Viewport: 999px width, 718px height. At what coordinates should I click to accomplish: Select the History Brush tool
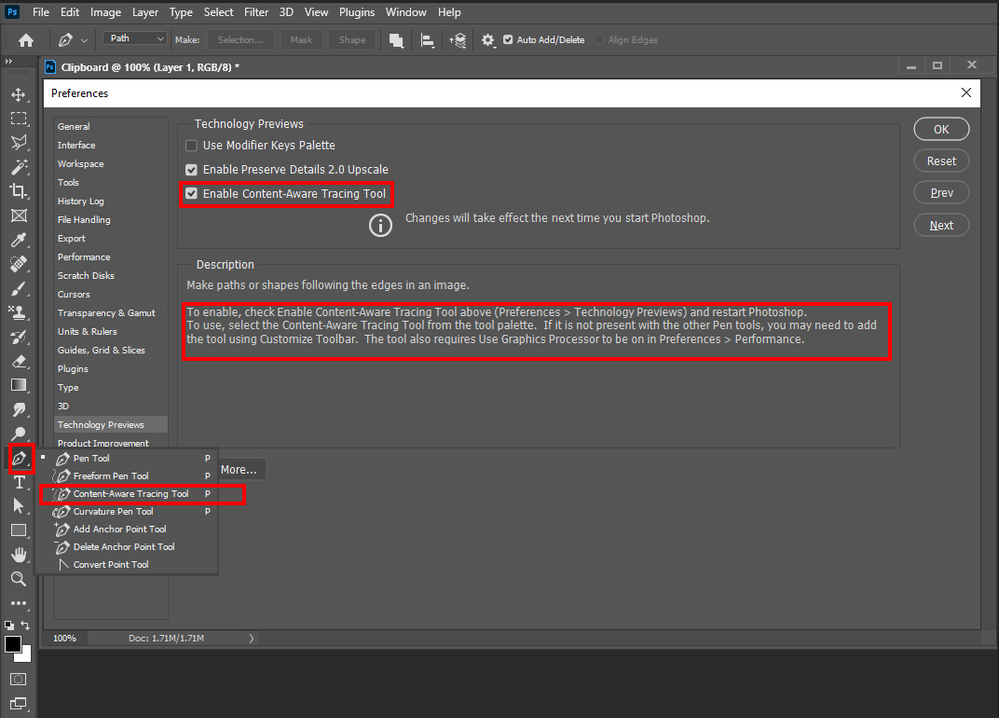tap(18, 336)
